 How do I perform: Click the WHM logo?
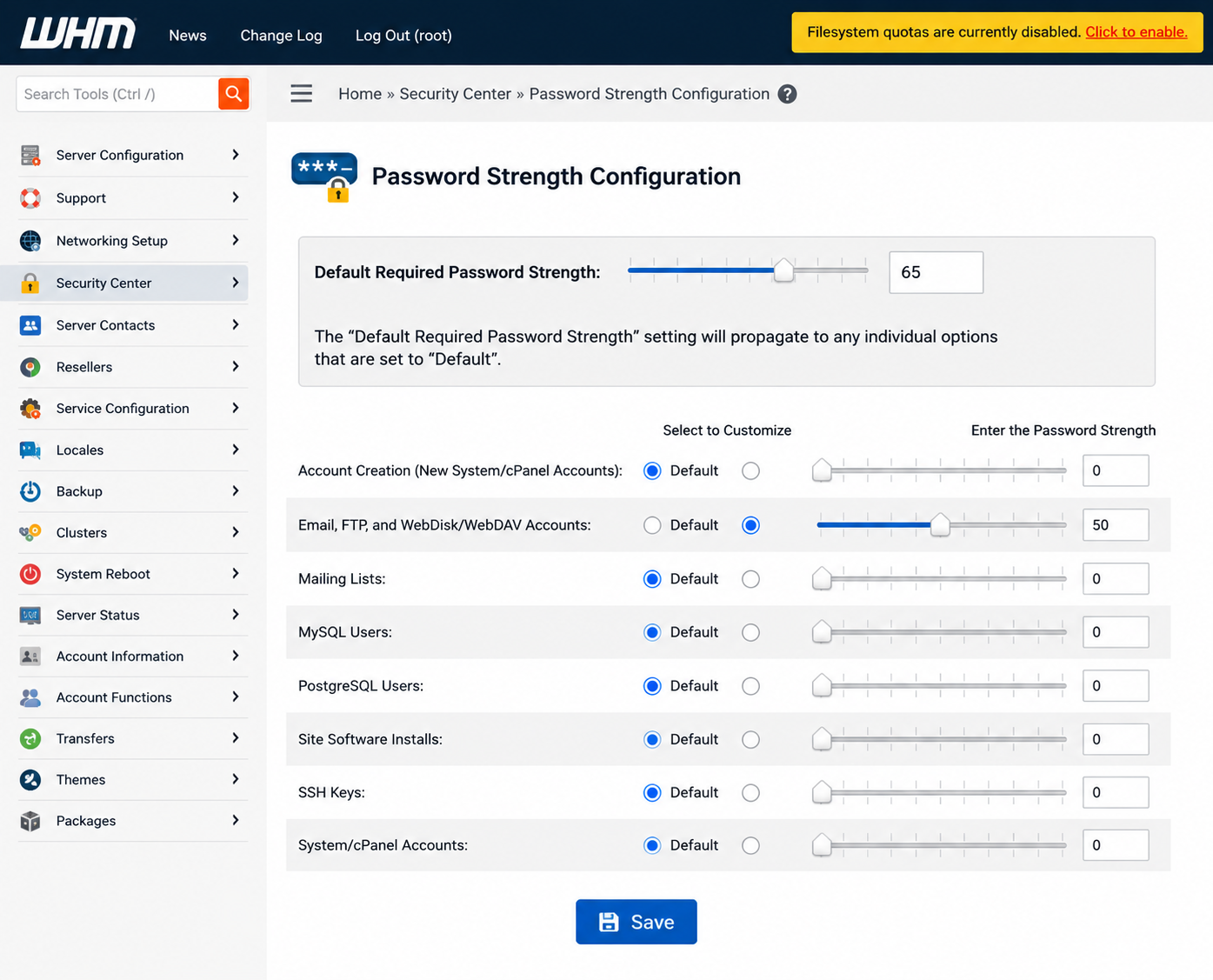[x=78, y=33]
